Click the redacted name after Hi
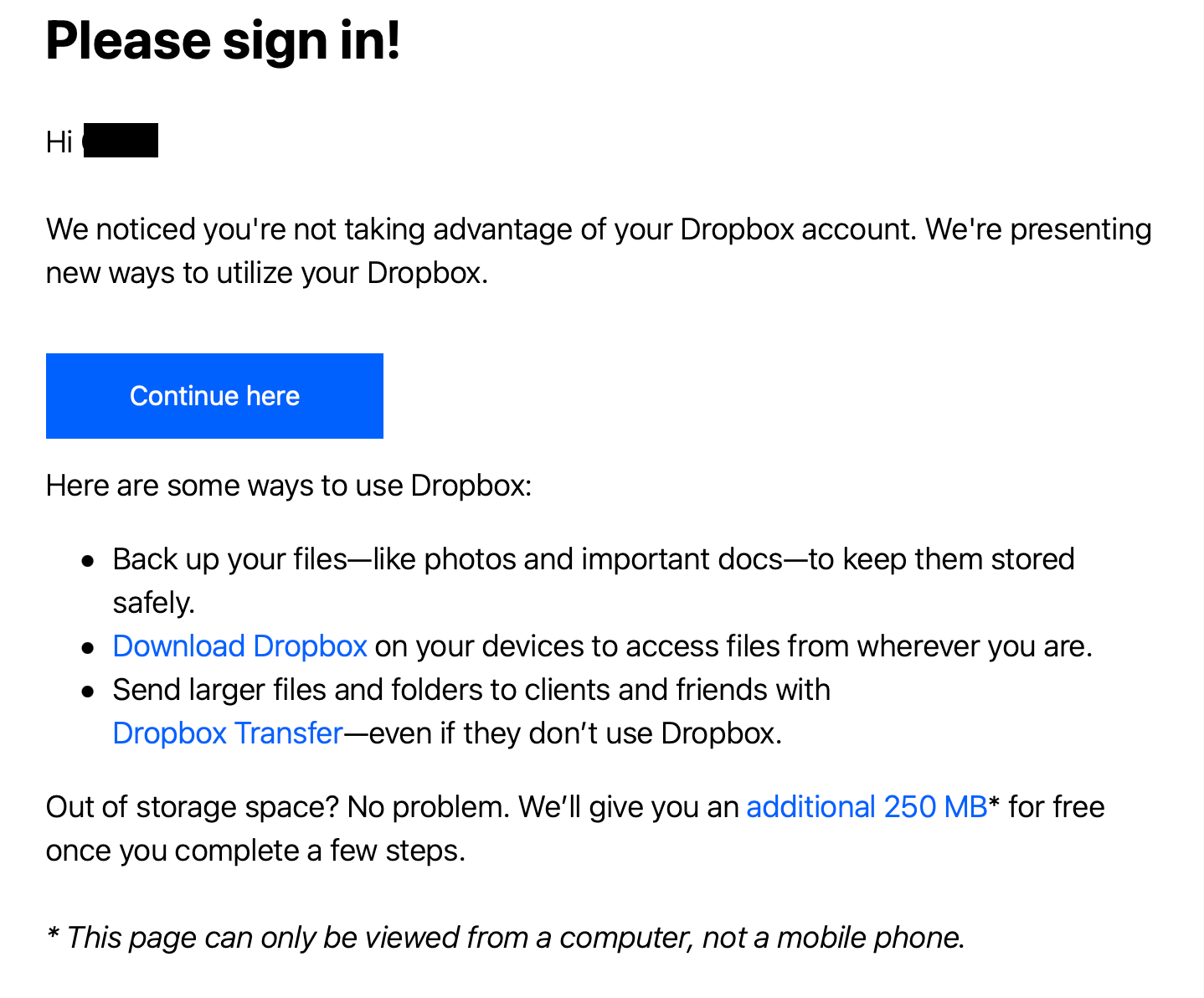This screenshot has height=998, width=1204. coord(121,140)
